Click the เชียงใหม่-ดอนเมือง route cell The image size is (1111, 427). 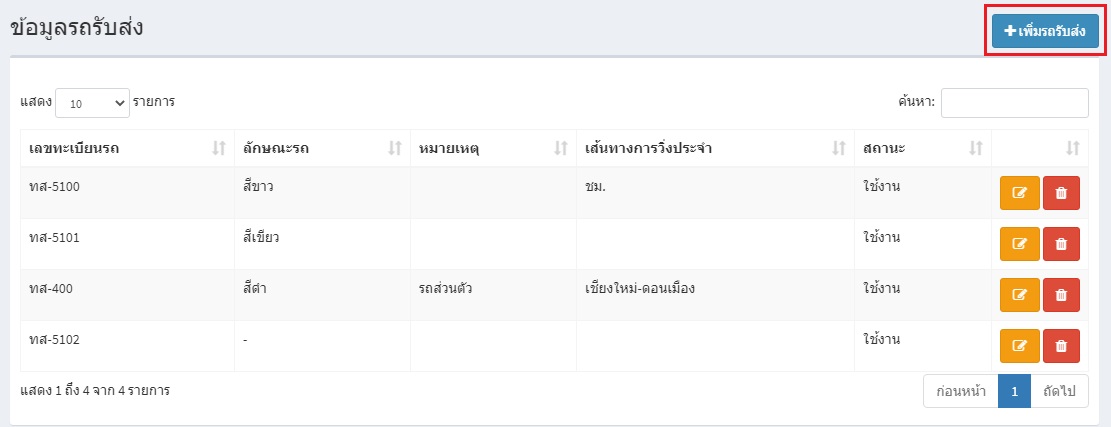716,295
